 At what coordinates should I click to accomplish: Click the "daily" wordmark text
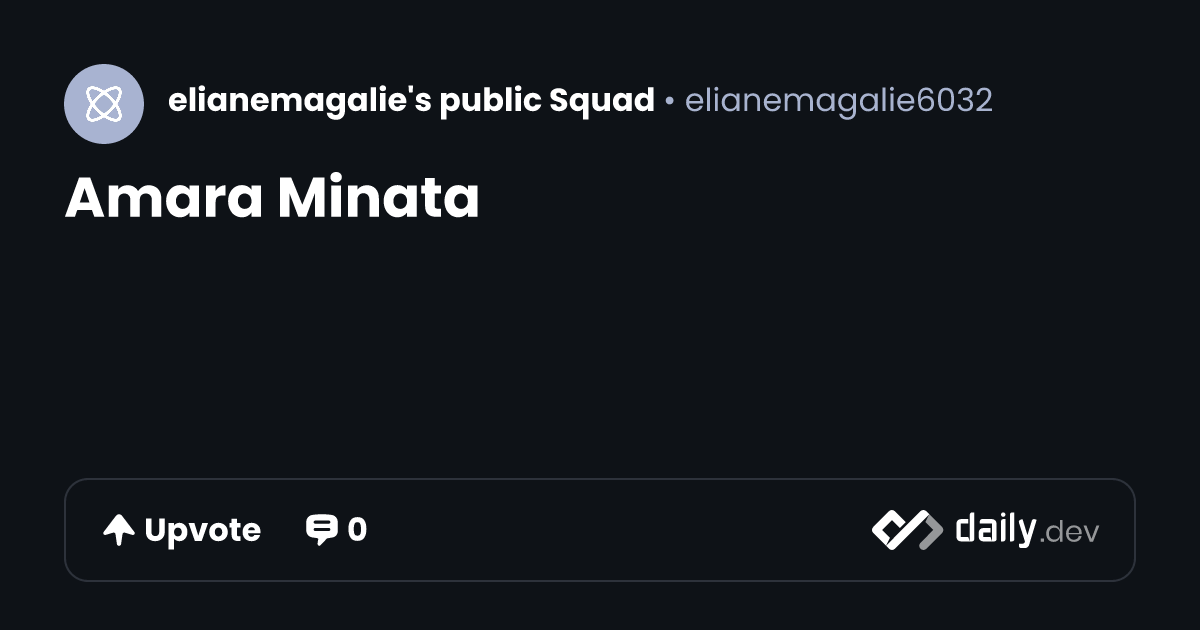click(995, 528)
